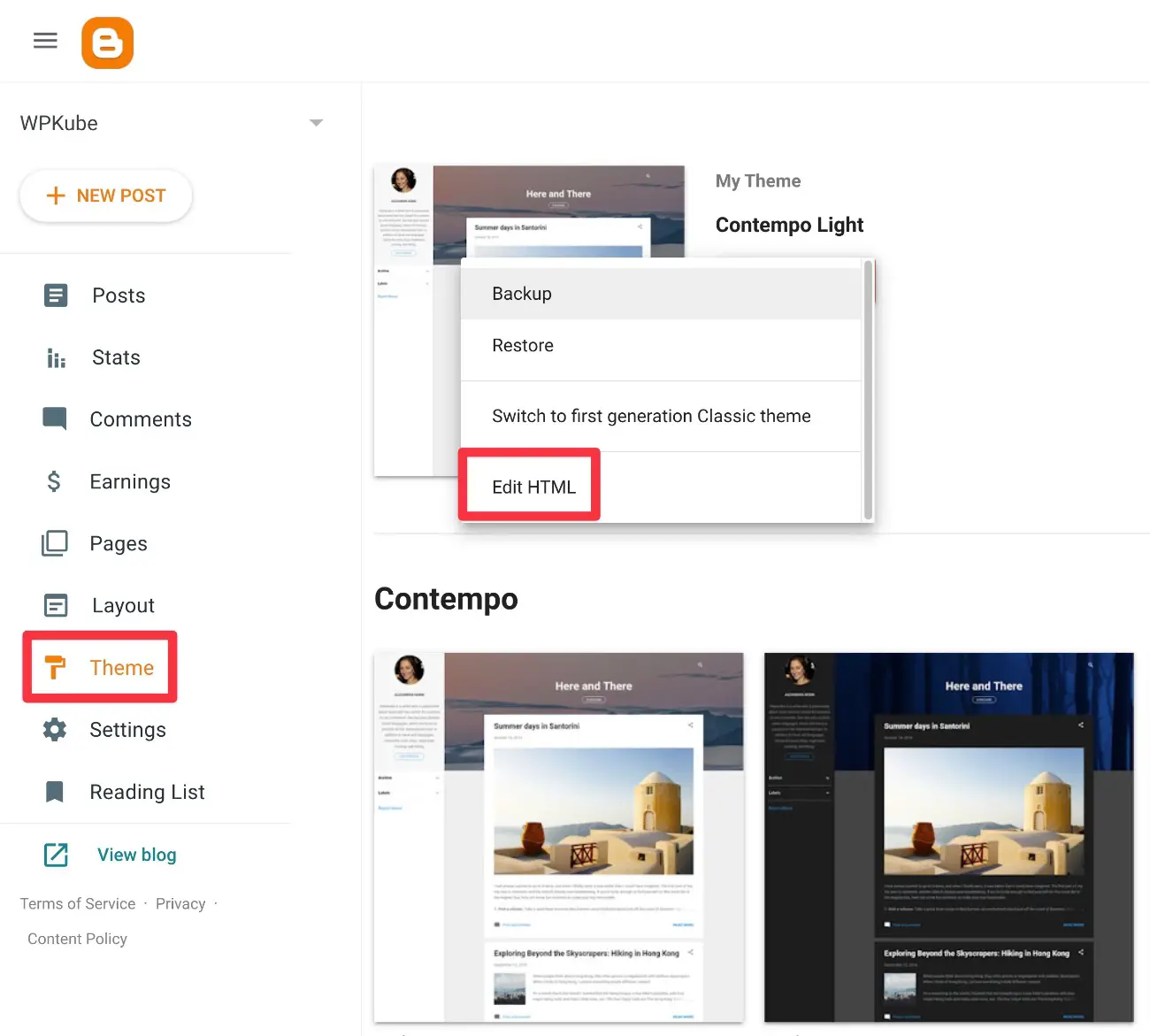Click the theme menu scrollbar
Screen dimensions: 1150x1036
868,389
